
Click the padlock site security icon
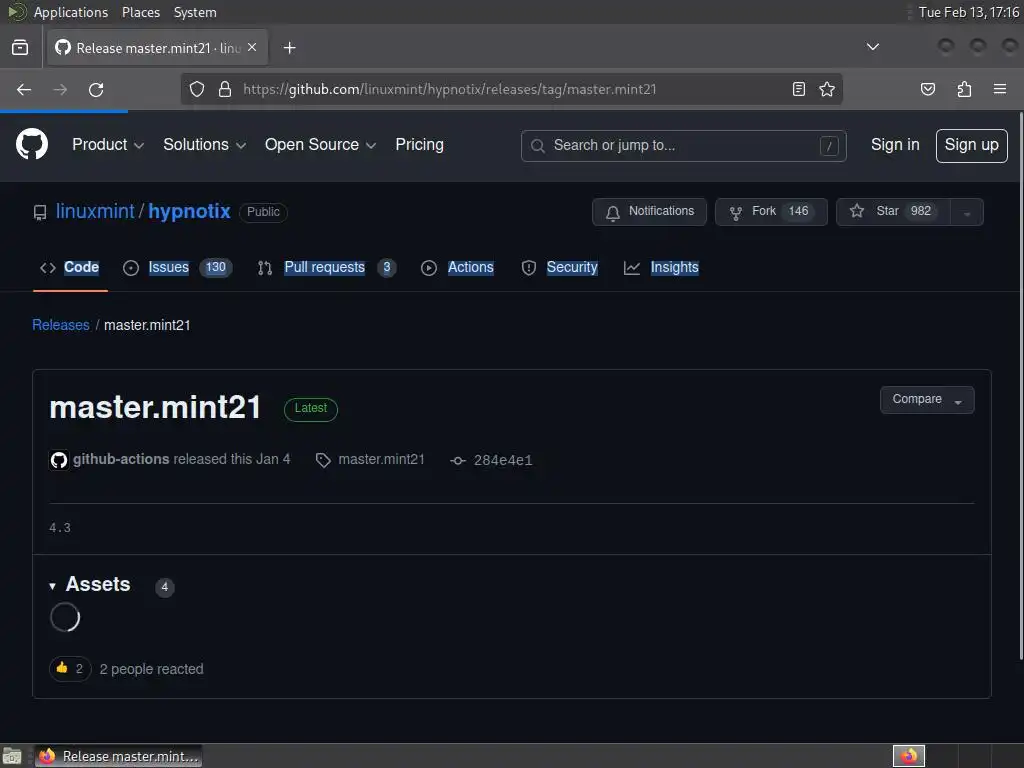225,89
